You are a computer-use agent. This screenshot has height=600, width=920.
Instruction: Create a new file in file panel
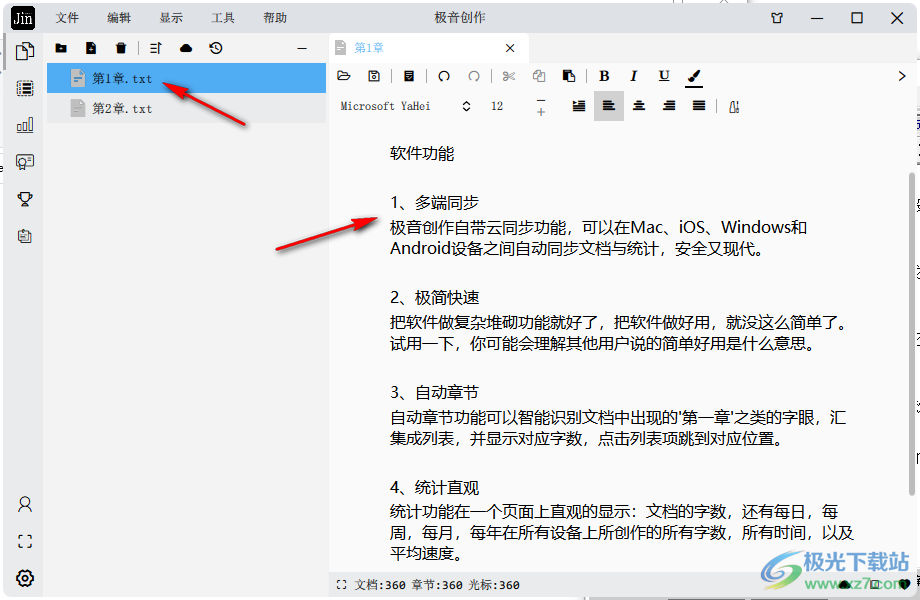[x=91, y=48]
